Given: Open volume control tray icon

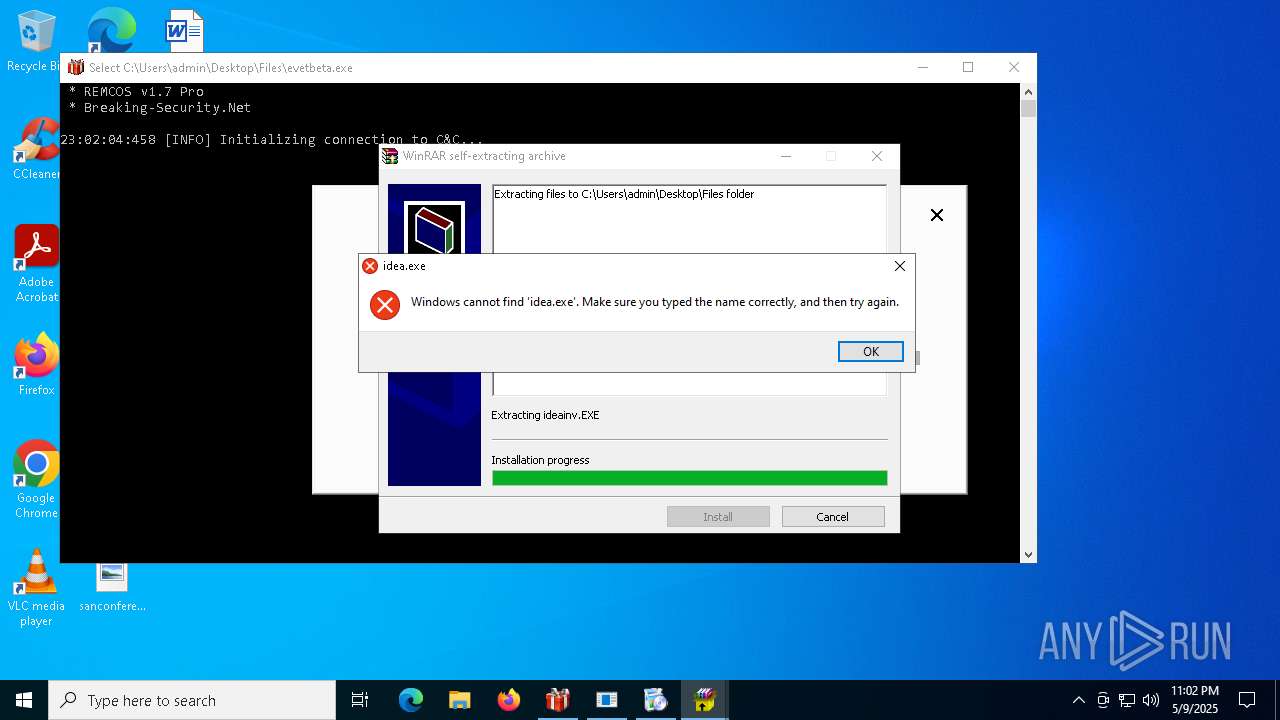Looking at the screenshot, I should (1151, 700).
